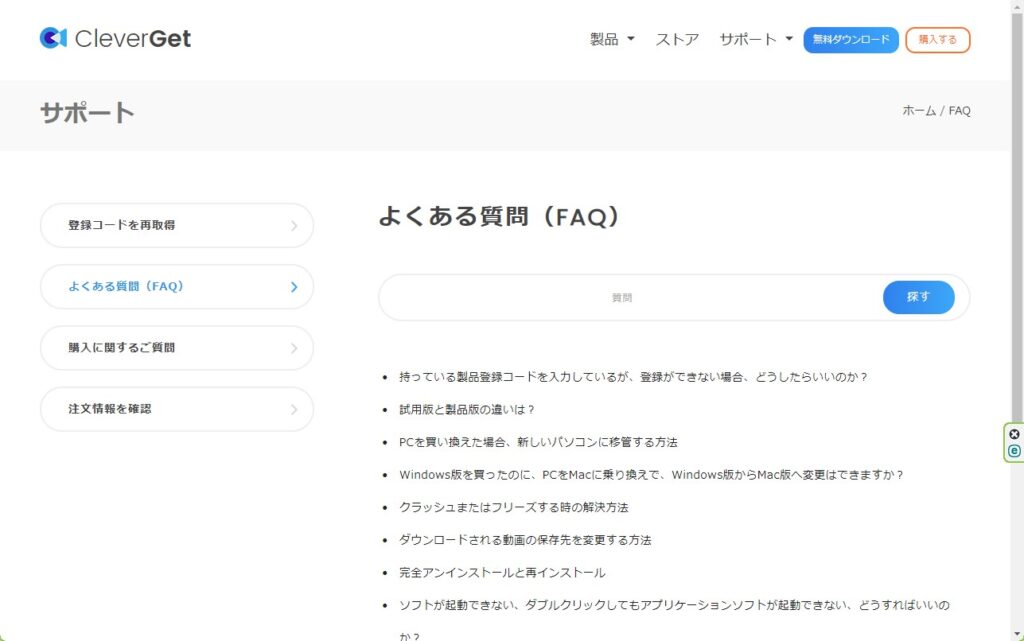Screen dimensions: 1024x641
Task: Select よくある質問（FAQ） in the sidebar
Action: [177, 287]
